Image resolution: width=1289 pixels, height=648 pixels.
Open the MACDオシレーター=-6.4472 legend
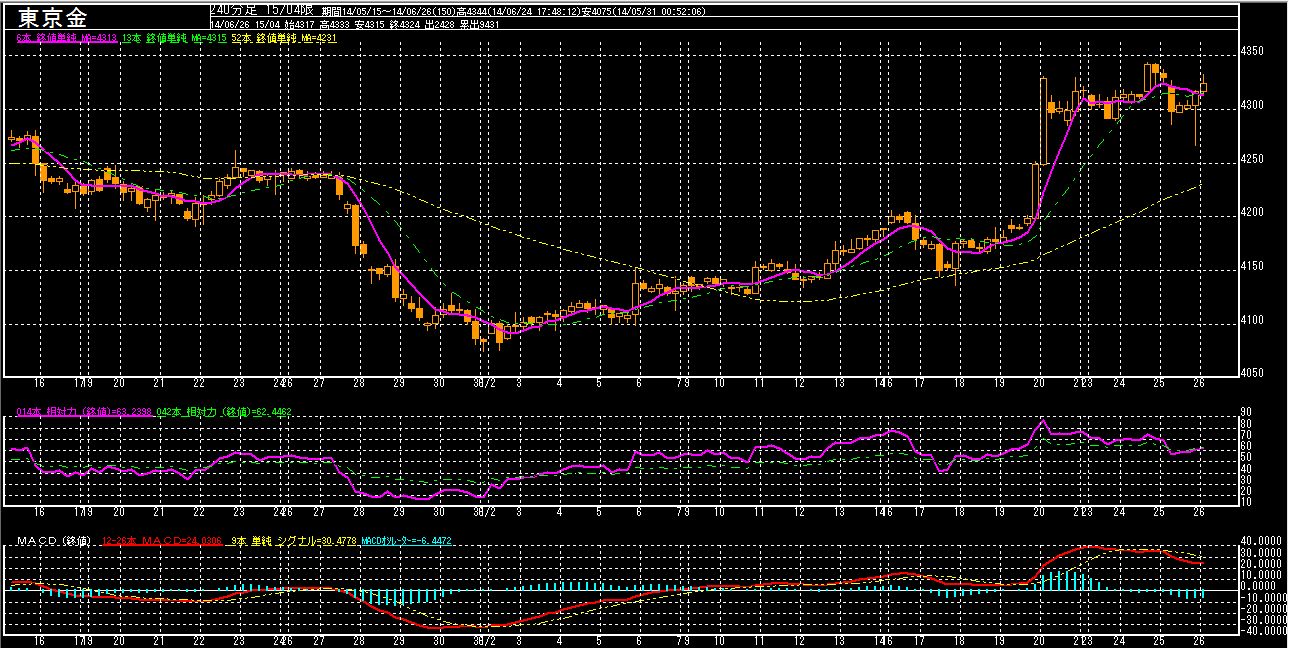point(407,542)
